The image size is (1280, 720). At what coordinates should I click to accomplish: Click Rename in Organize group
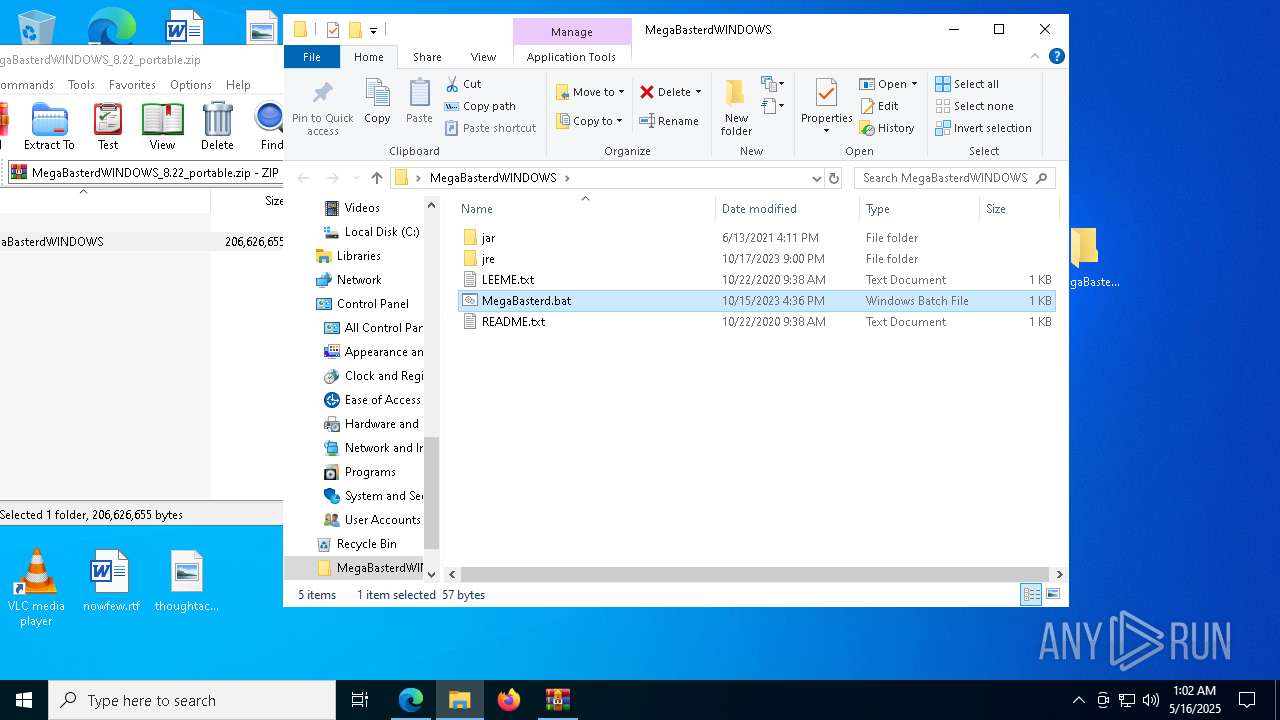(x=669, y=121)
